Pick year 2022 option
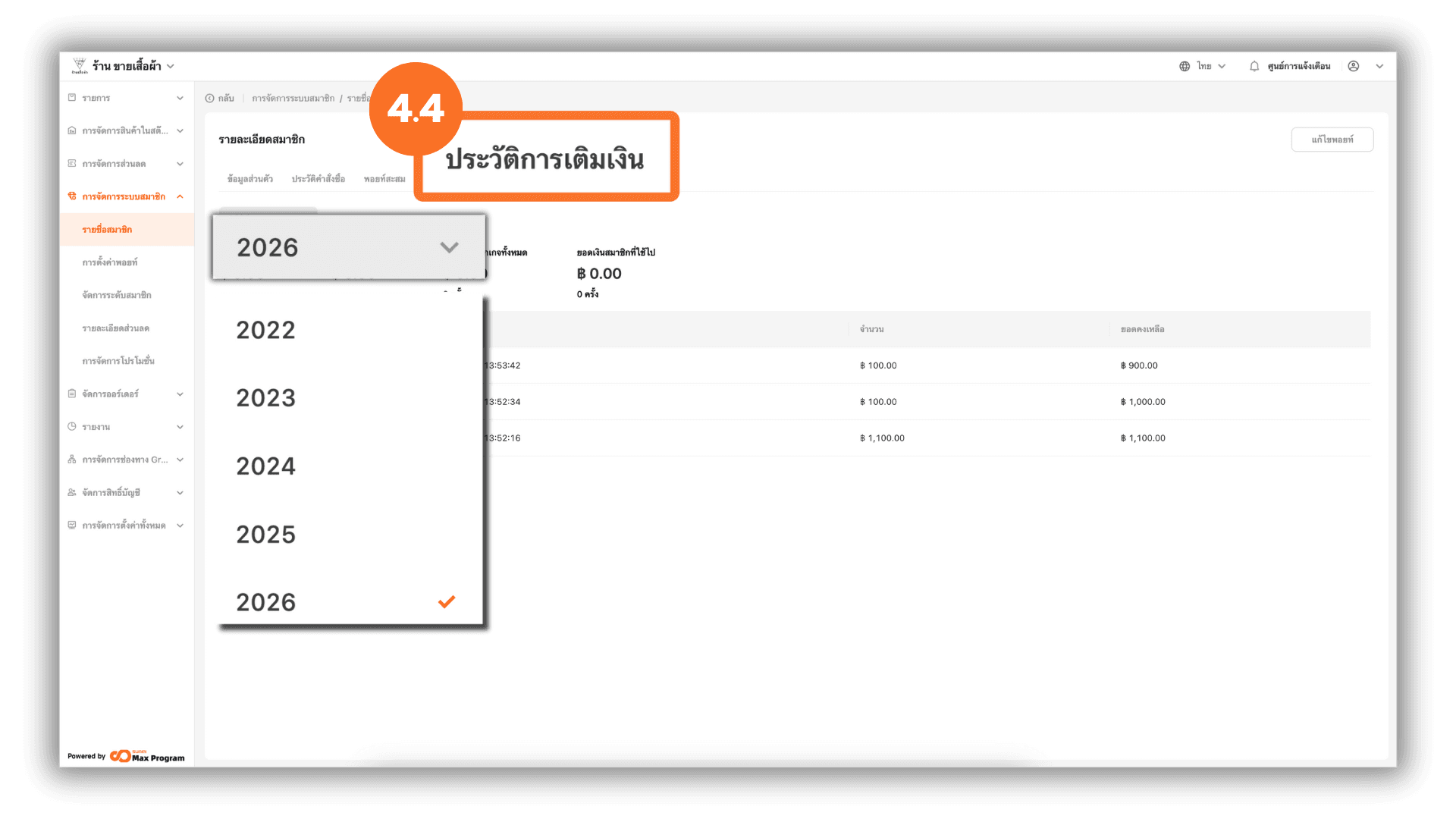Viewport: 1456px width, 819px height. pyautogui.click(x=266, y=331)
